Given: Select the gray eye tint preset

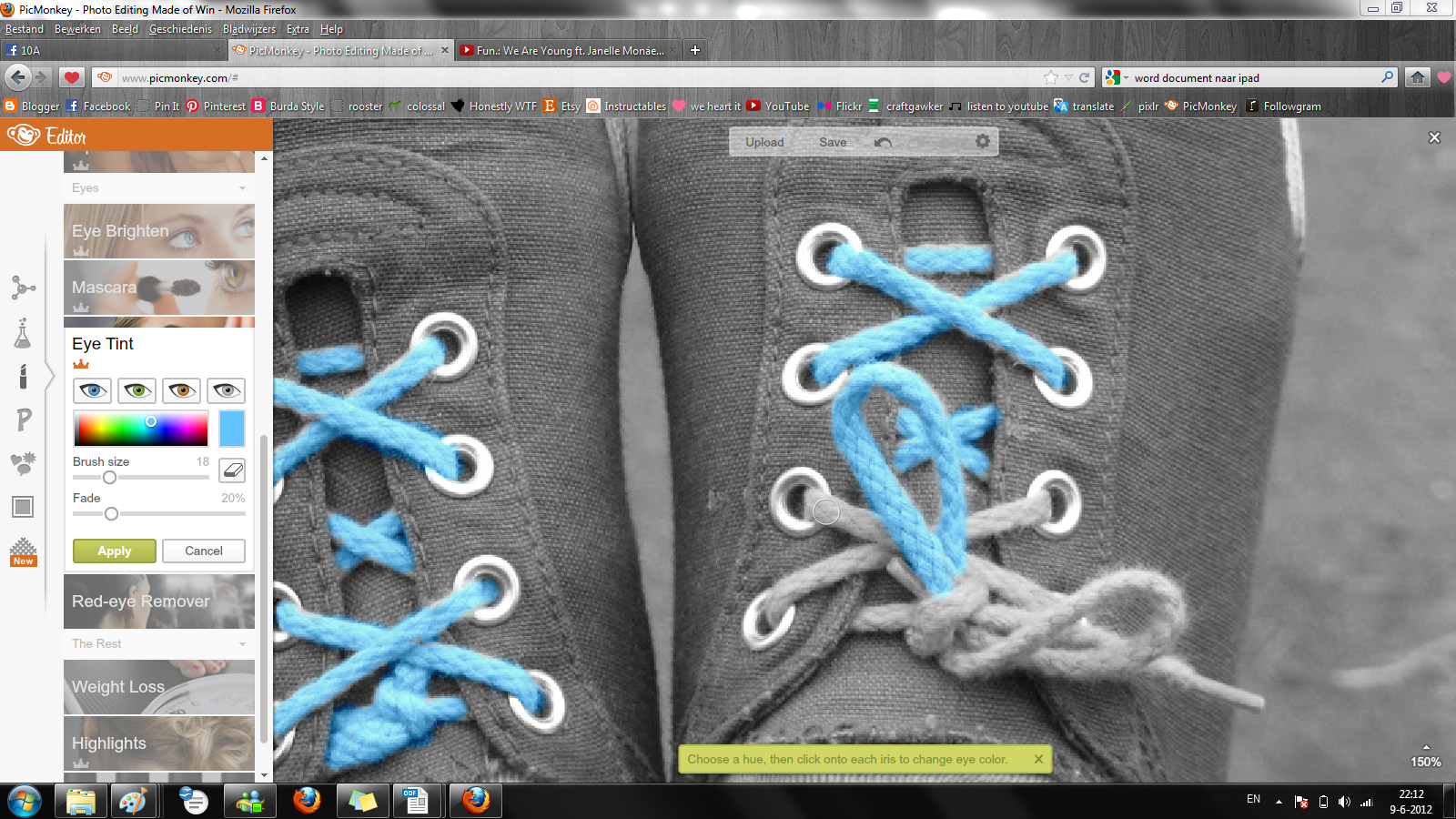Looking at the screenshot, I should tap(227, 390).
